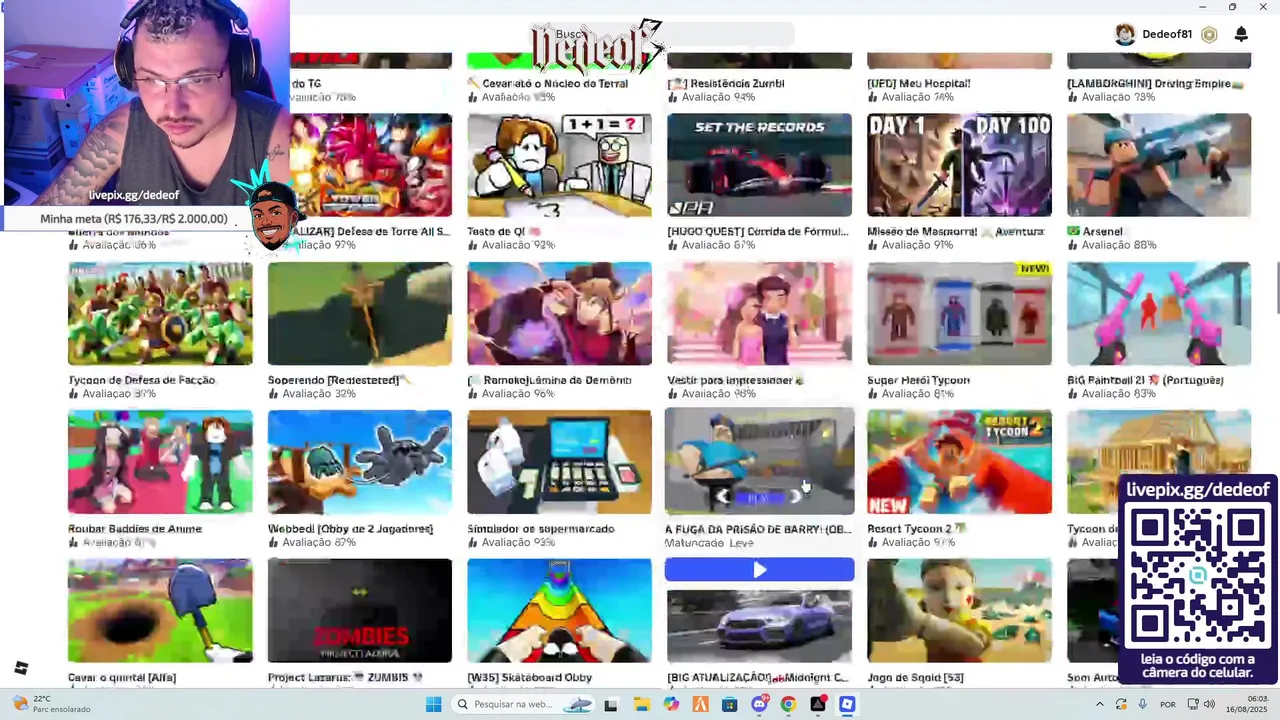Click the sync icon in system tray
1280x720 pixels.
pos(1121,704)
